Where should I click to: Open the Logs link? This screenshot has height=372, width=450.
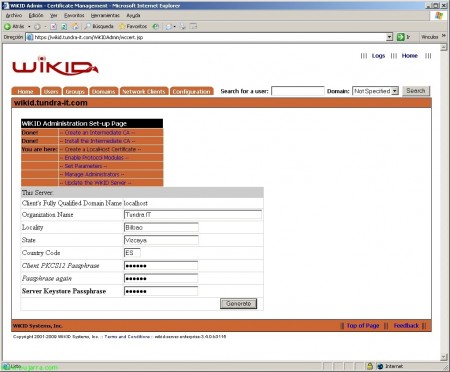tap(378, 56)
